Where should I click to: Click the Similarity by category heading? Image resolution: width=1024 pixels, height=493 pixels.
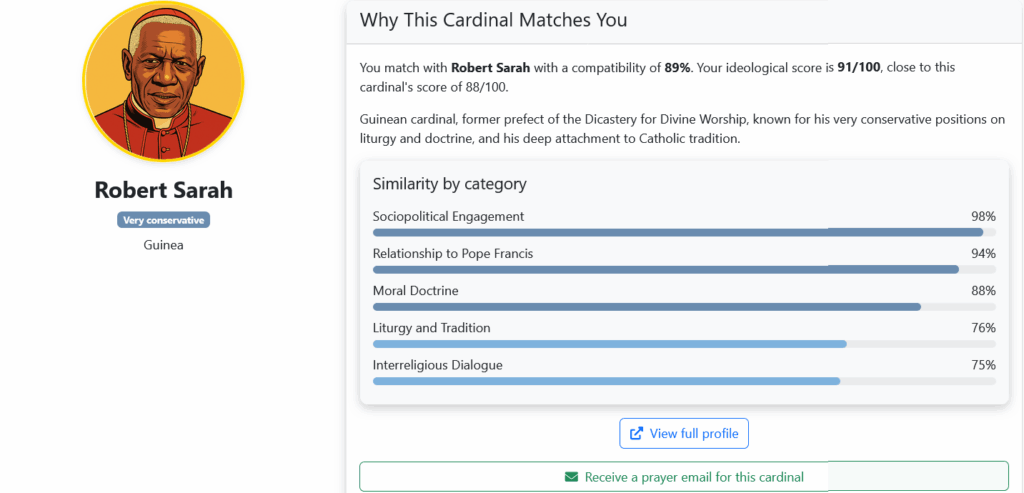[449, 184]
